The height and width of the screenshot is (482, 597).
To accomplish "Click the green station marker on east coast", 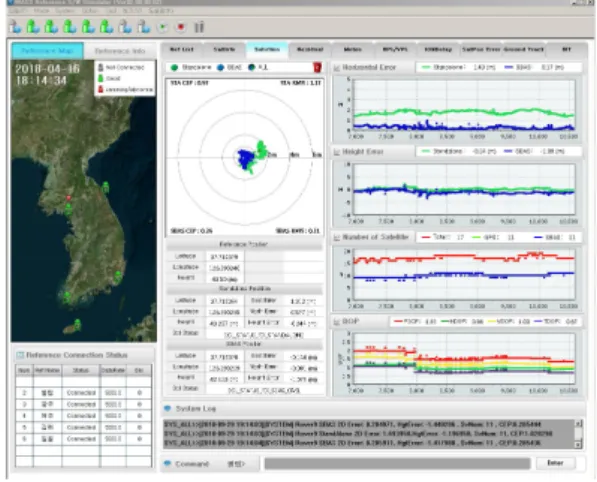I will (105, 187).
